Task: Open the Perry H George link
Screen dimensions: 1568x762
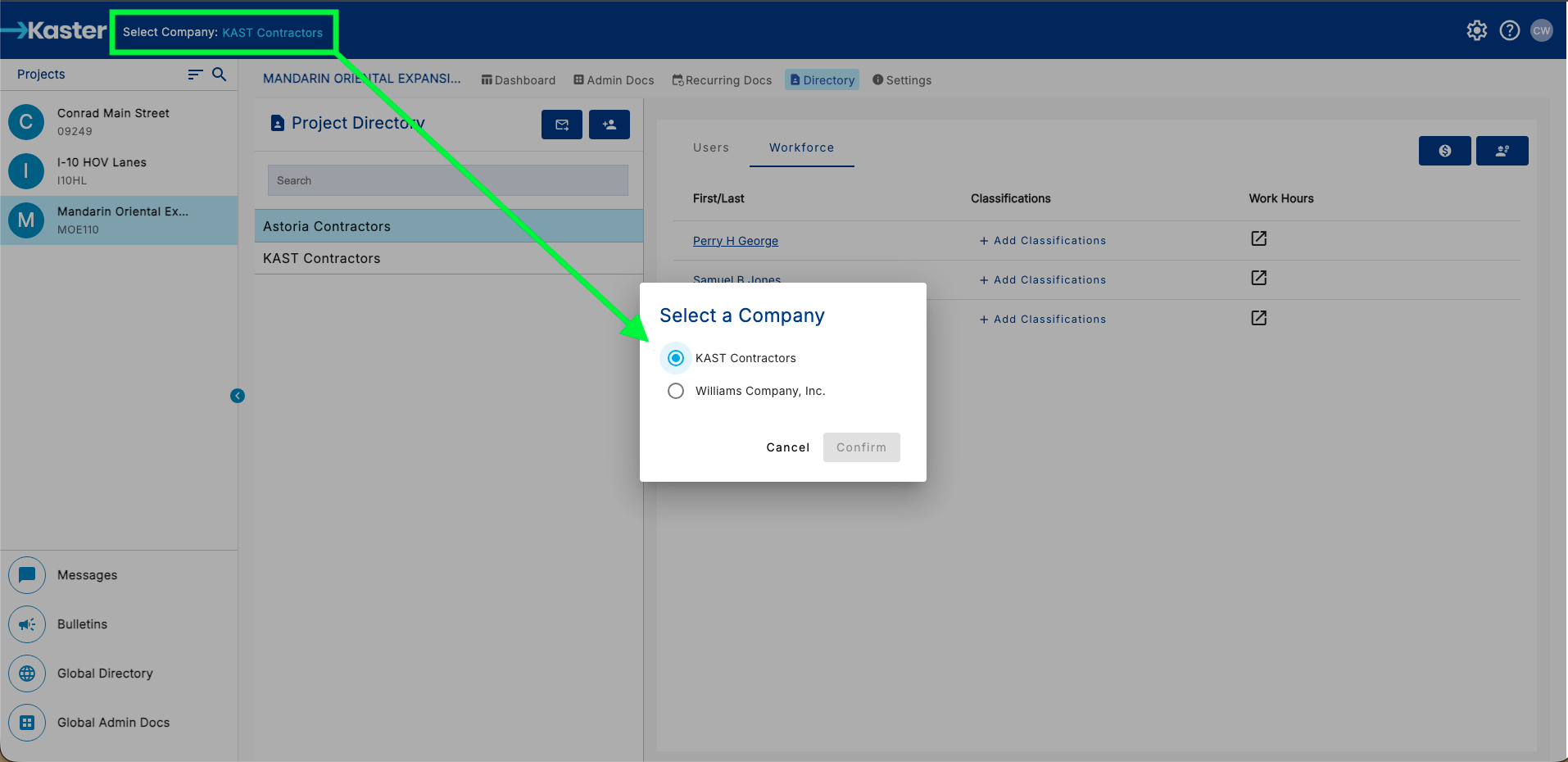Action: click(735, 241)
